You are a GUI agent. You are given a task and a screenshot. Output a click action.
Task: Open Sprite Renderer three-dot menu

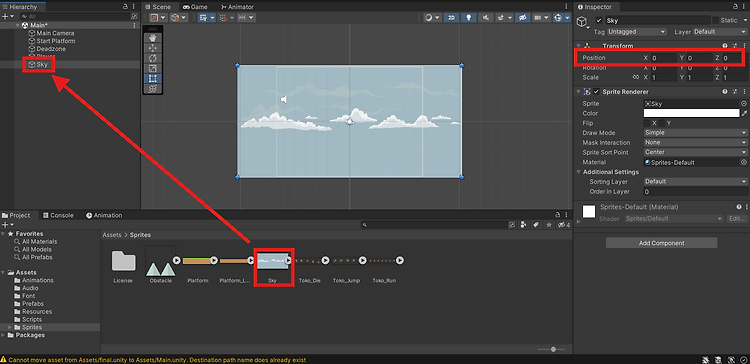[x=744, y=91]
